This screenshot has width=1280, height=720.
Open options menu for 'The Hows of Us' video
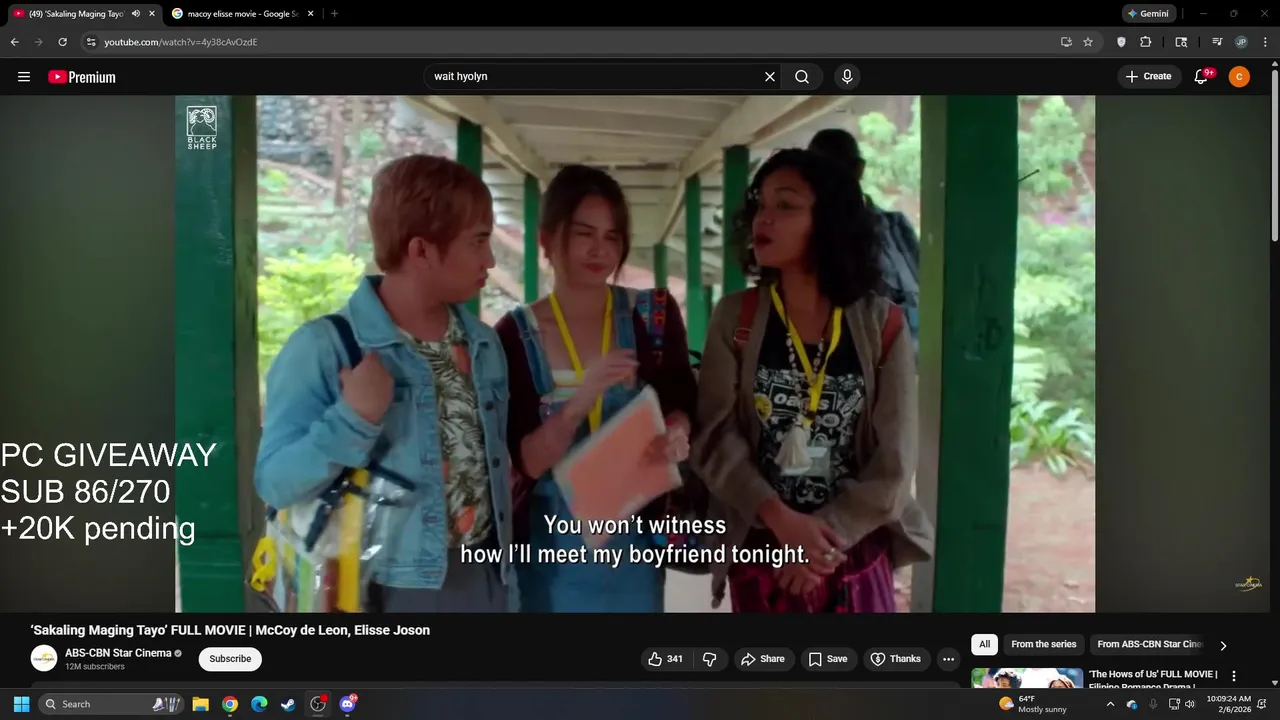[1234, 676]
